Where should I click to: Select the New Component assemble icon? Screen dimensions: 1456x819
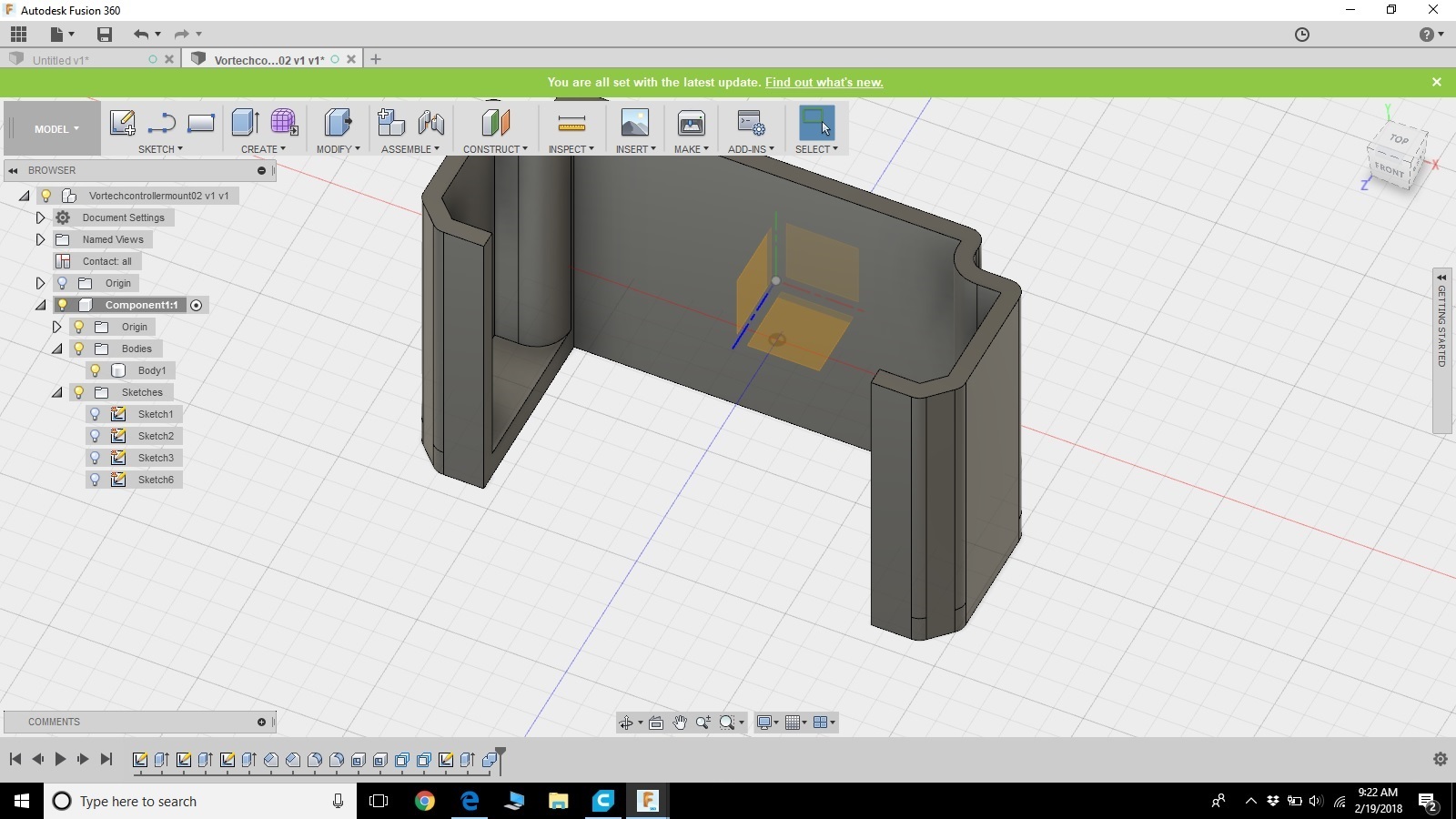pos(390,122)
